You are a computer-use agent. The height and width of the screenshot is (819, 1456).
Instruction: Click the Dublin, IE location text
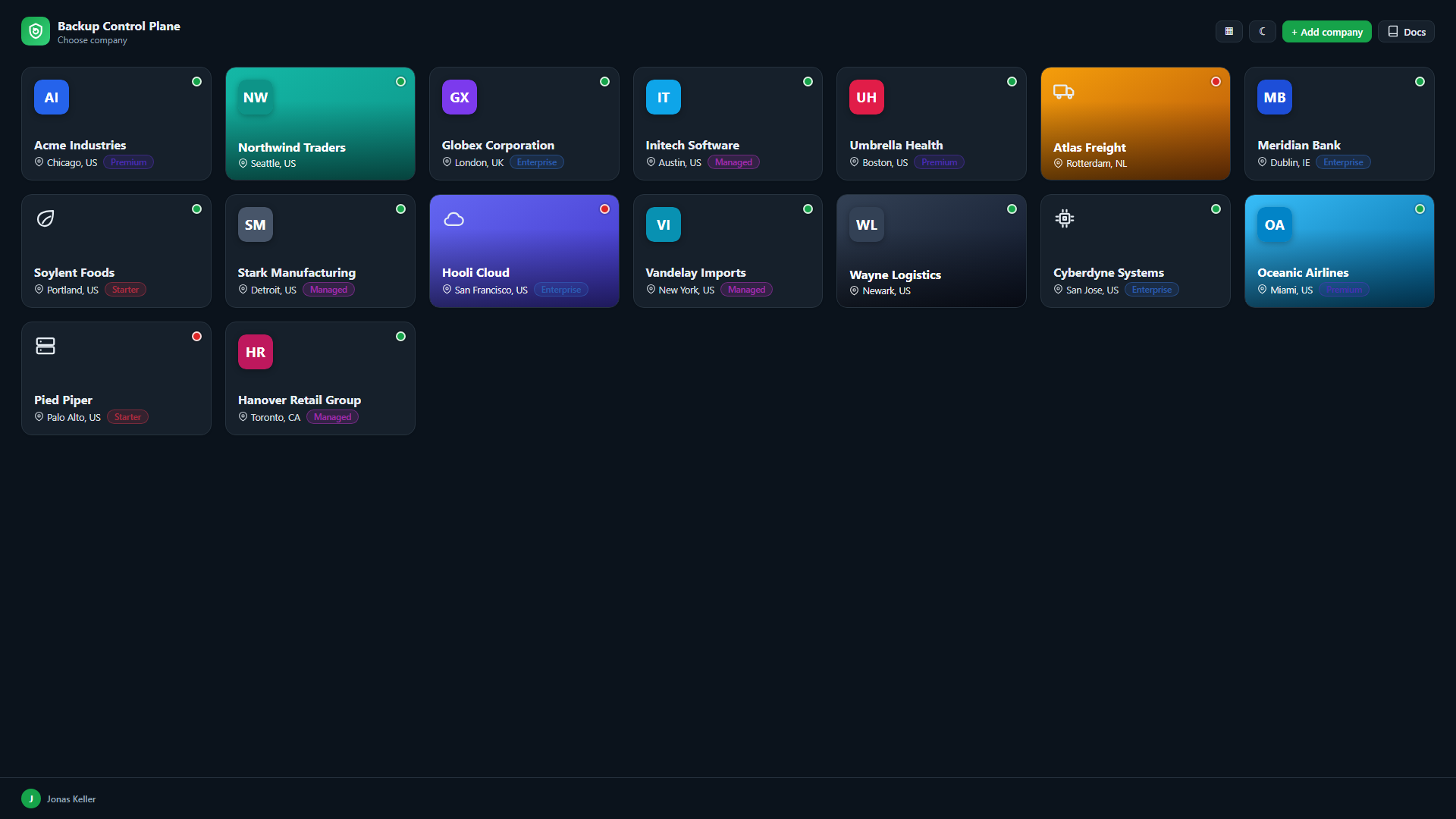tap(1290, 162)
